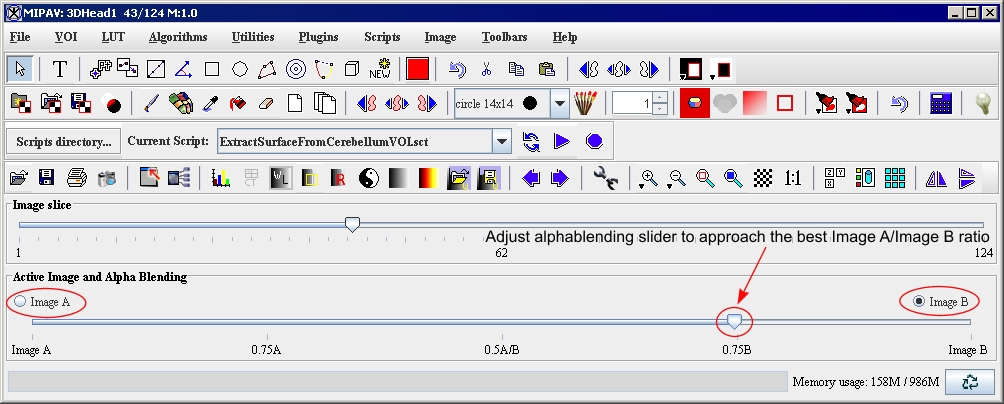Click the eyedropper color picker tool
The image size is (1004, 404).
pyautogui.click(x=210, y=103)
